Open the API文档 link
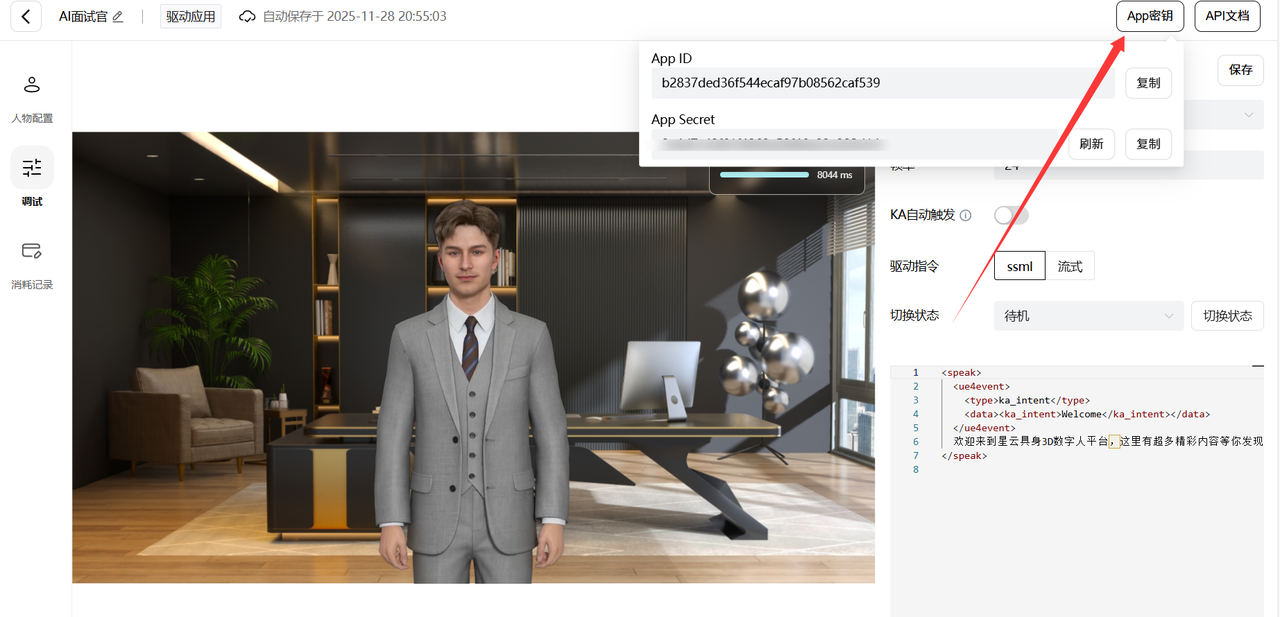Image resolution: width=1280 pixels, height=617 pixels. coord(1227,17)
